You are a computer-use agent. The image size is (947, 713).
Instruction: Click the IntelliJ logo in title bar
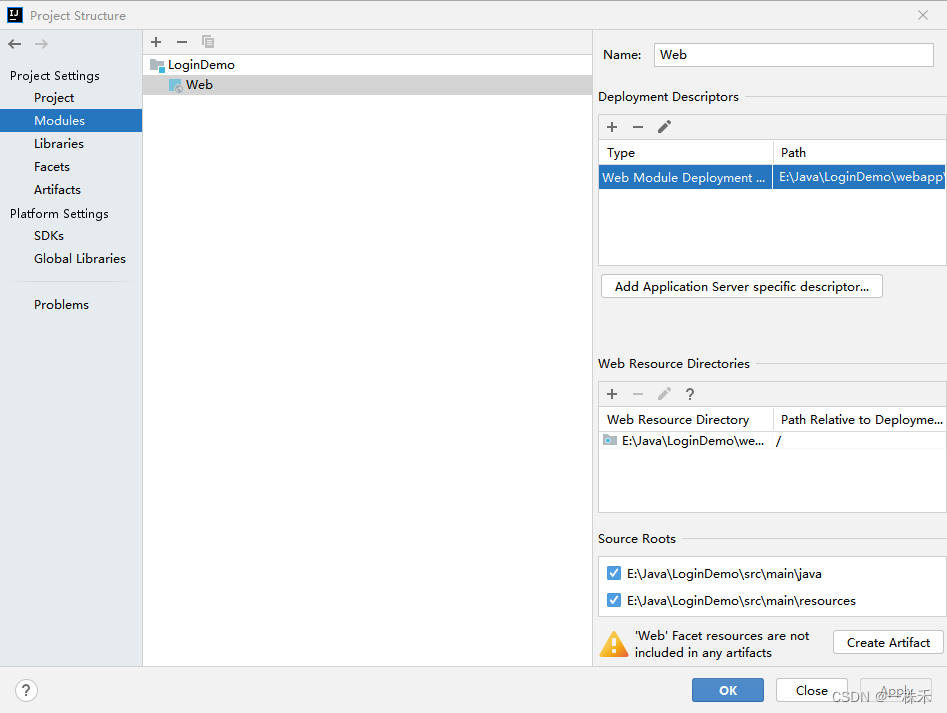pos(15,15)
